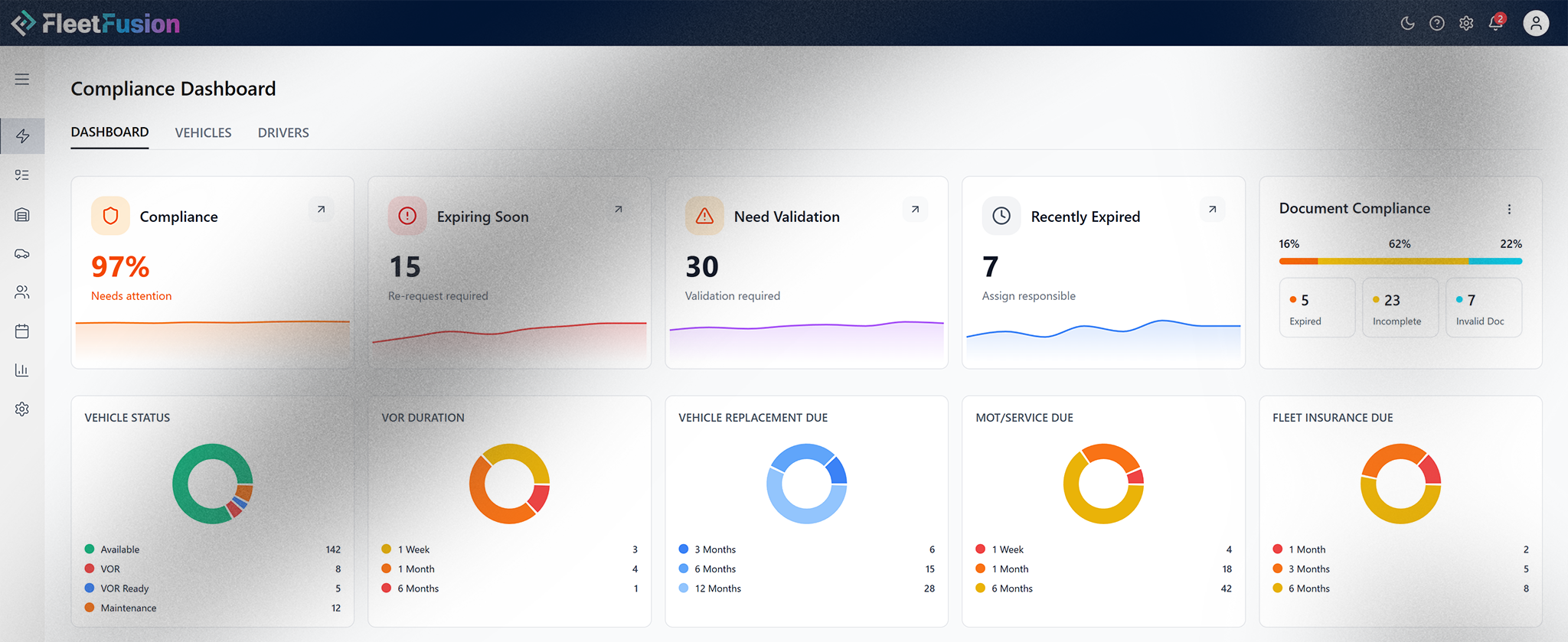This screenshot has width=1568, height=642.
Task: Toggle dark mode moon icon
Action: click(1407, 23)
